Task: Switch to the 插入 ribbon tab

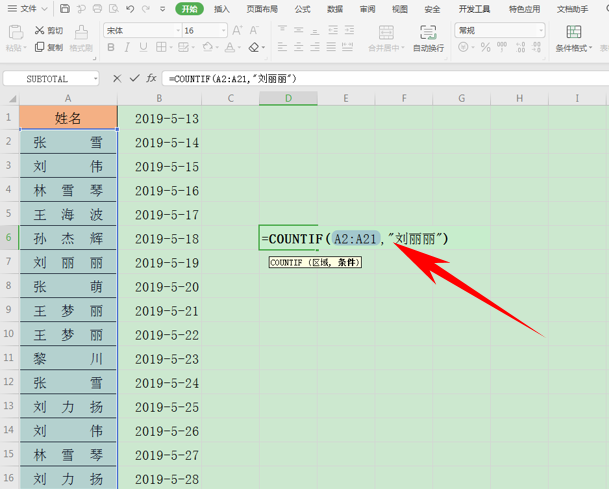Action: tap(221, 9)
